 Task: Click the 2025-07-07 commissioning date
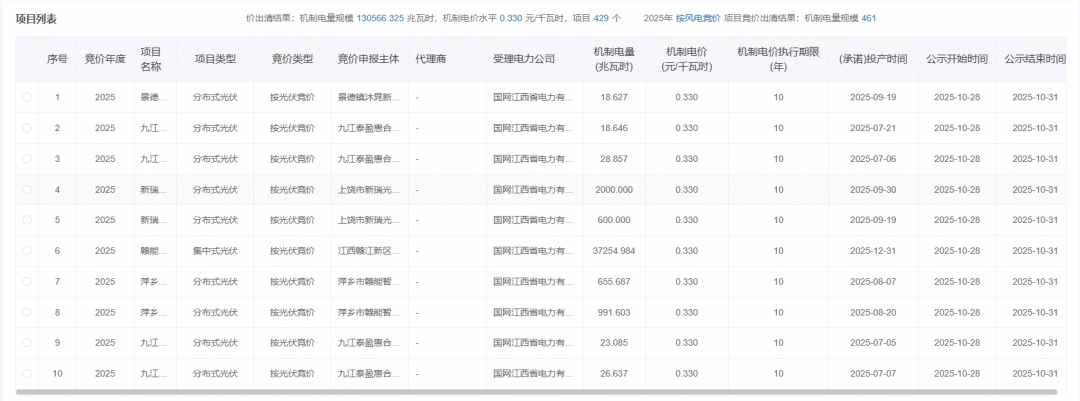[873, 373]
